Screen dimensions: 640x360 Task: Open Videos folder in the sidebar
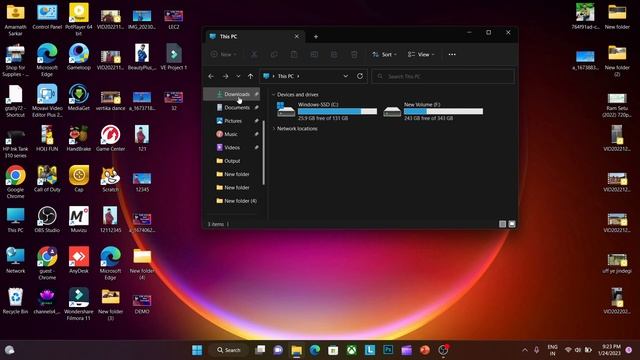point(232,148)
